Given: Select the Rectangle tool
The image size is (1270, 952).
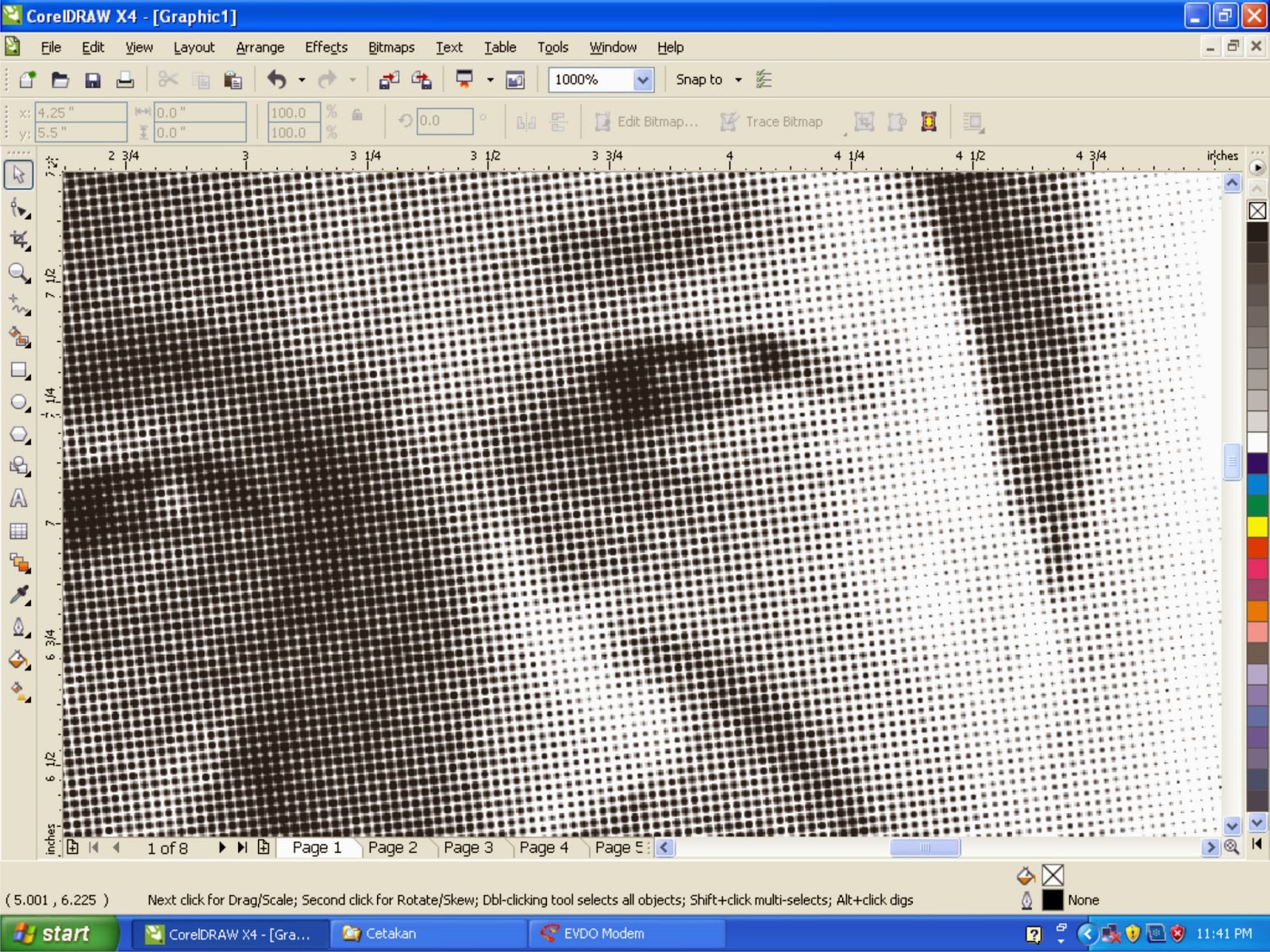Looking at the screenshot, I should coord(18,370).
